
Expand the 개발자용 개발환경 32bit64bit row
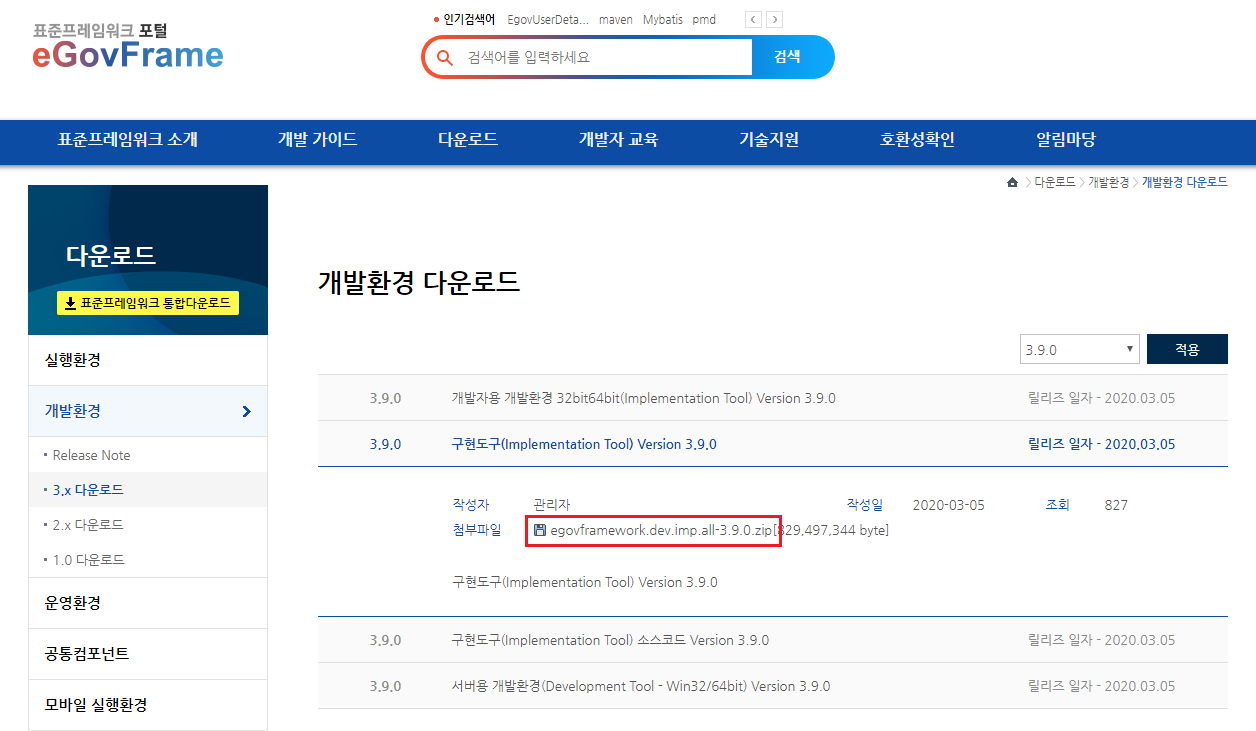coord(643,398)
